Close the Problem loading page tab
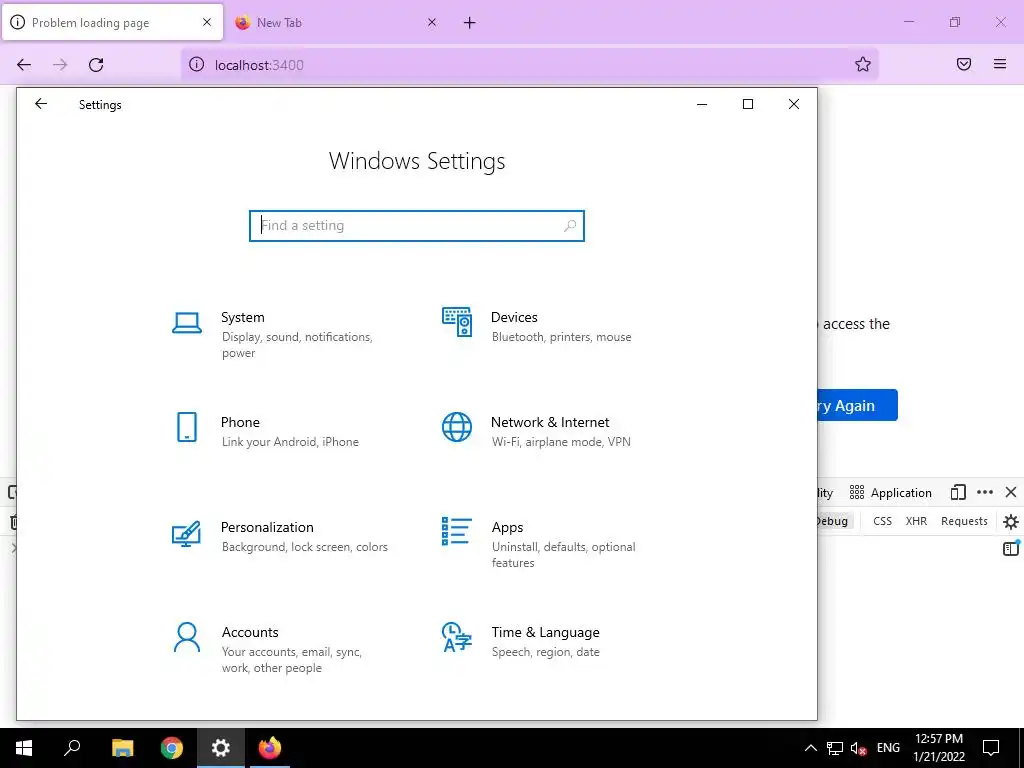The width and height of the screenshot is (1024, 768). (x=207, y=22)
